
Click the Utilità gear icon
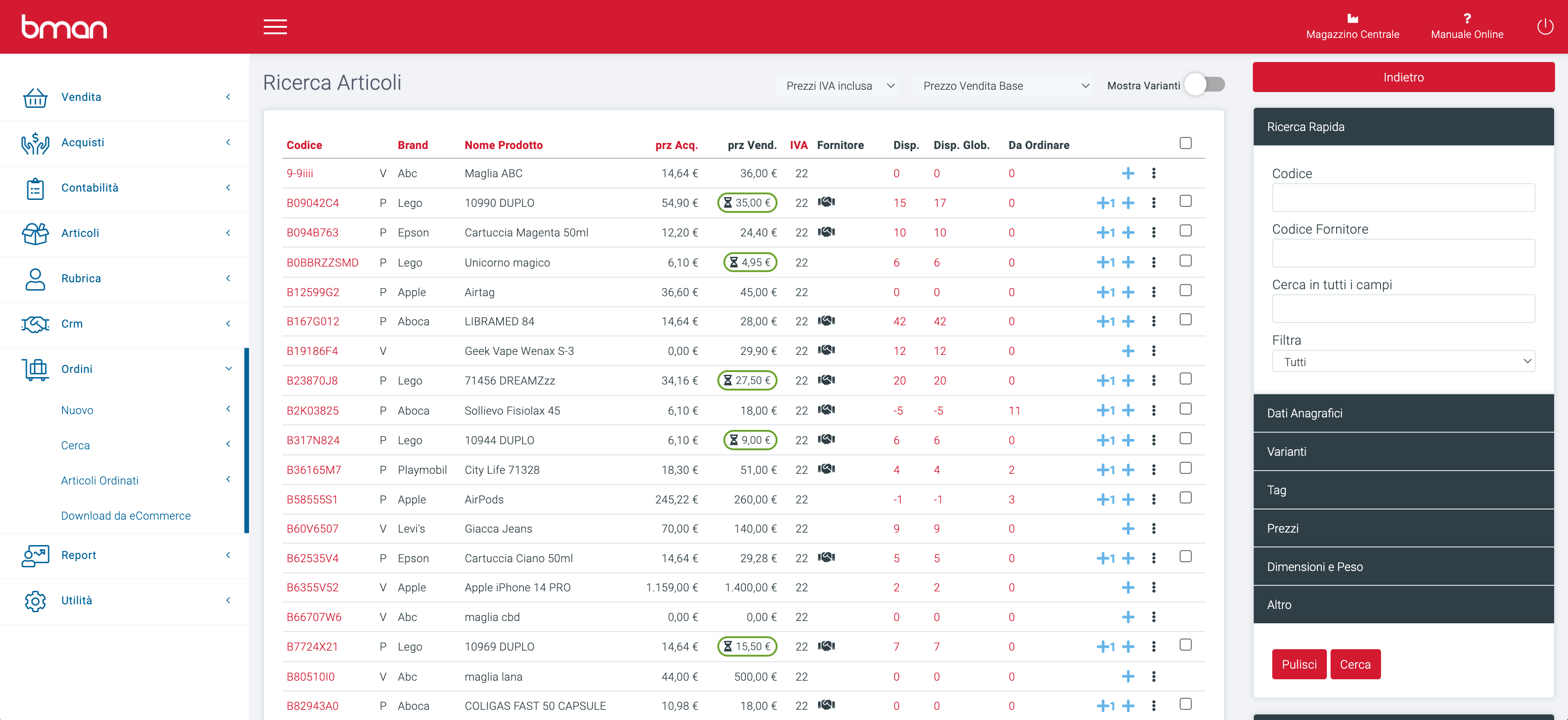(35, 601)
